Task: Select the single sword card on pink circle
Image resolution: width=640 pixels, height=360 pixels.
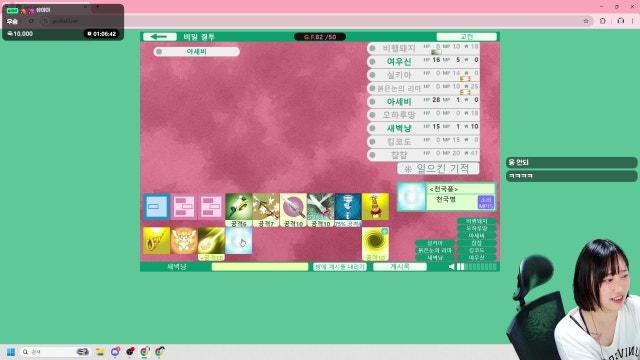Action: coord(293,210)
